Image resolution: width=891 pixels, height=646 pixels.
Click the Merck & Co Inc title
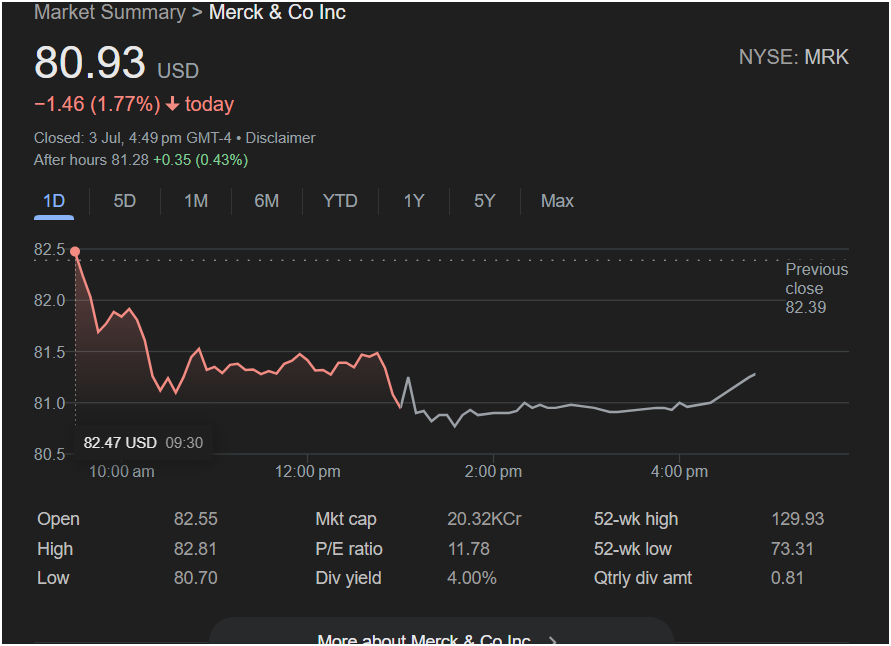(277, 12)
